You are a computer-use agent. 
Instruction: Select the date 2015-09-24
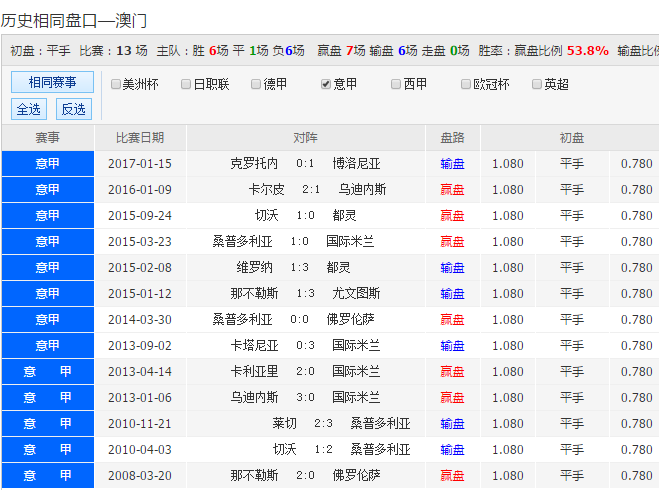(140, 216)
